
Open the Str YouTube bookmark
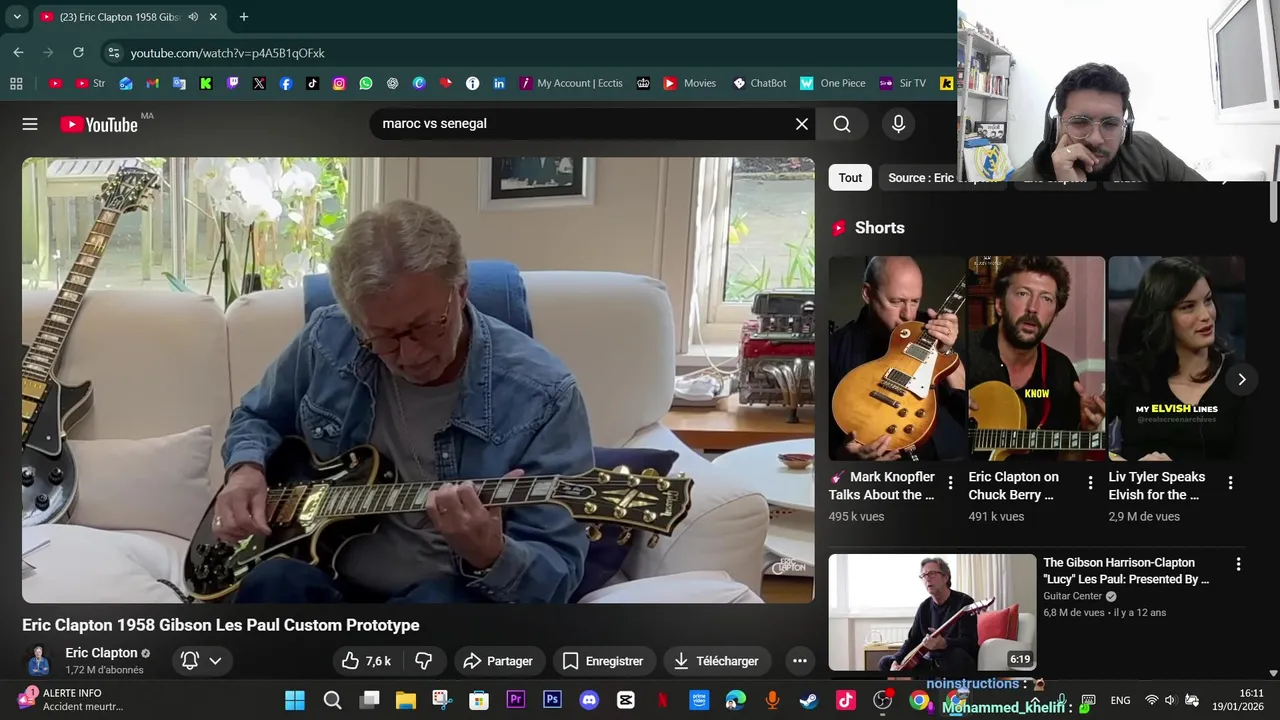pyautogui.click(x=90, y=83)
